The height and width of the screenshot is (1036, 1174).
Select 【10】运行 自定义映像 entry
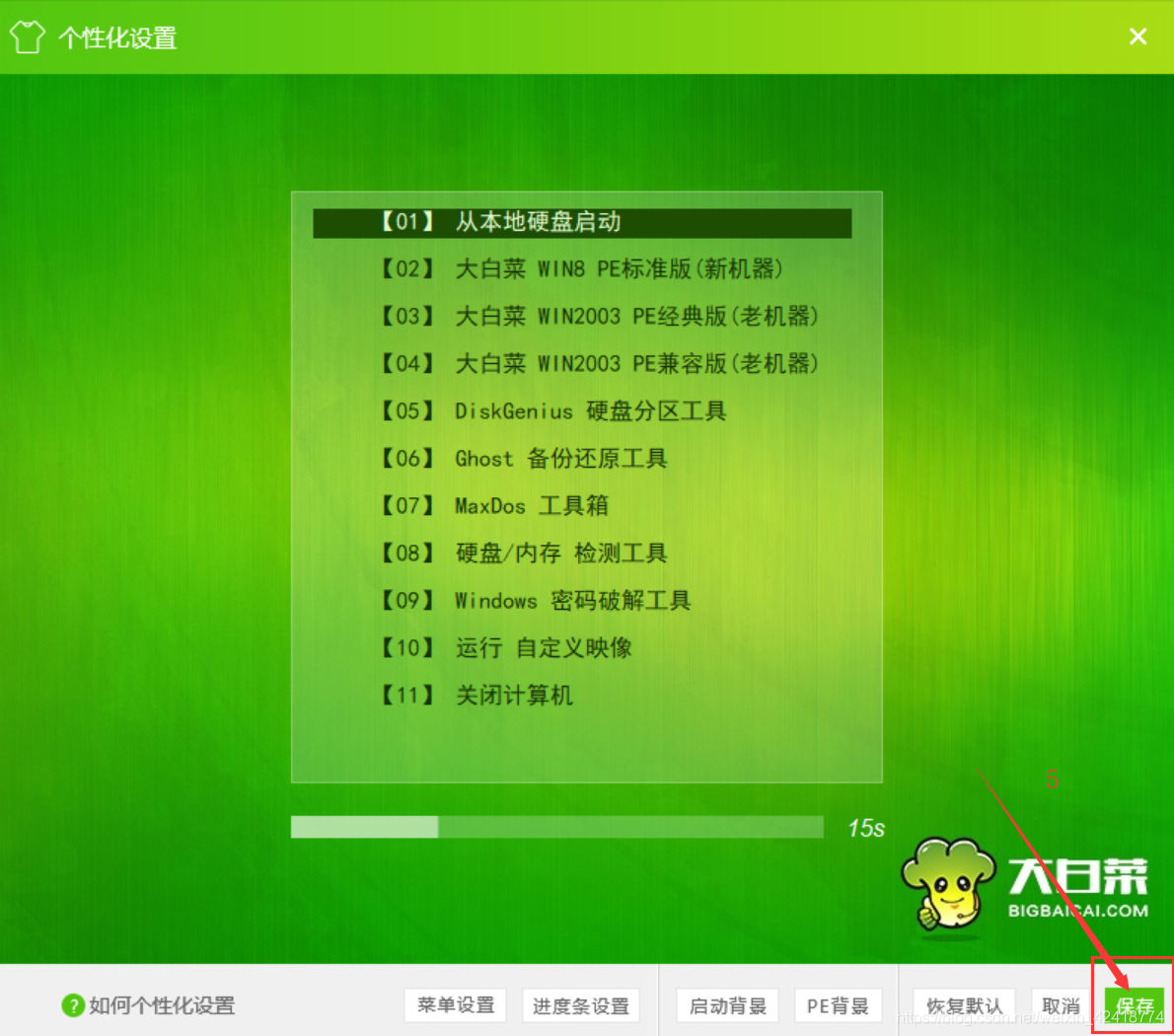(508, 648)
